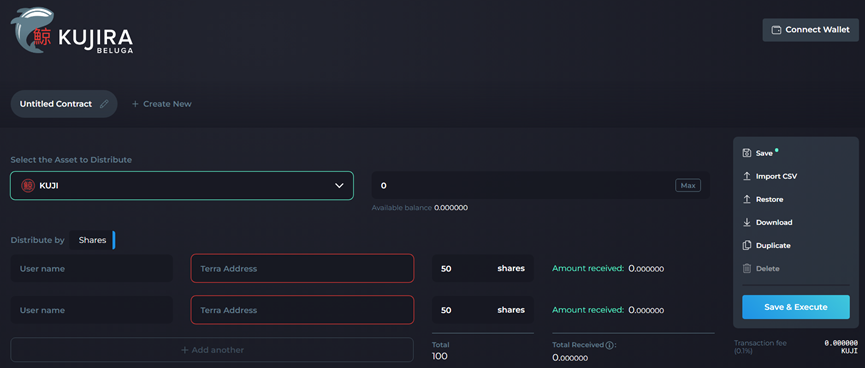Click the Duplicate copy icon

point(746,246)
